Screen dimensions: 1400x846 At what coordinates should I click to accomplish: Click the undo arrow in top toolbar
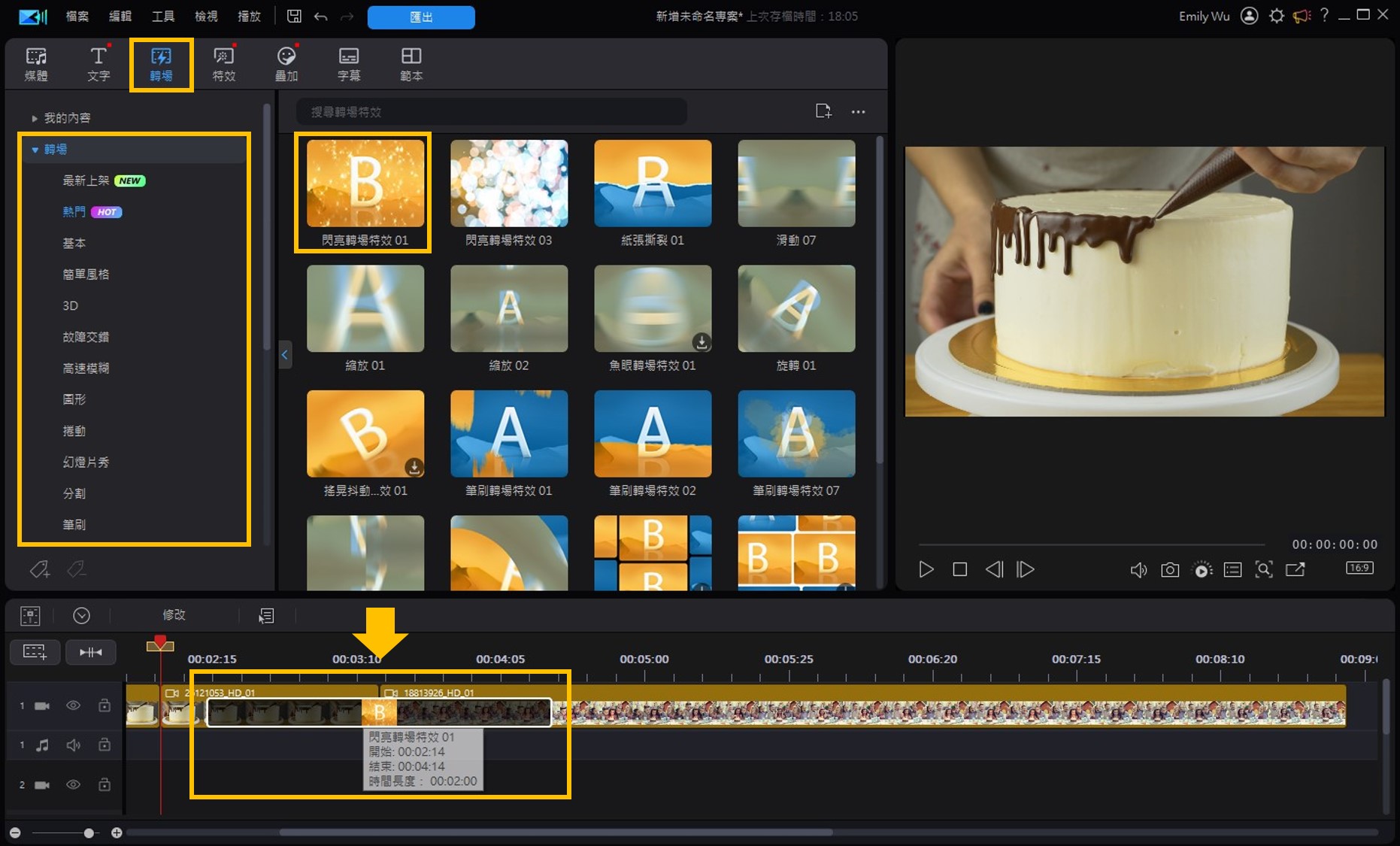[x=321, y=17]
